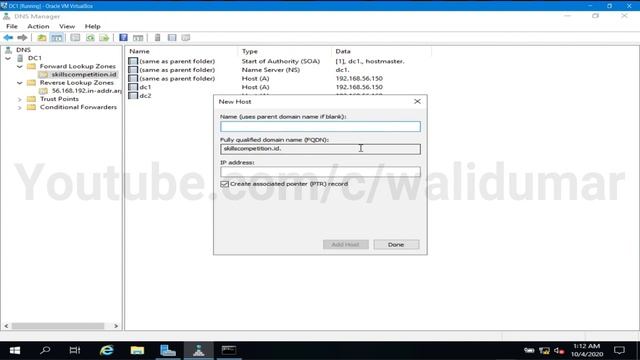Open the Properties toolbar icon
Screen dimensions: 640x360
pyautogui.click(x=75, y=38)
